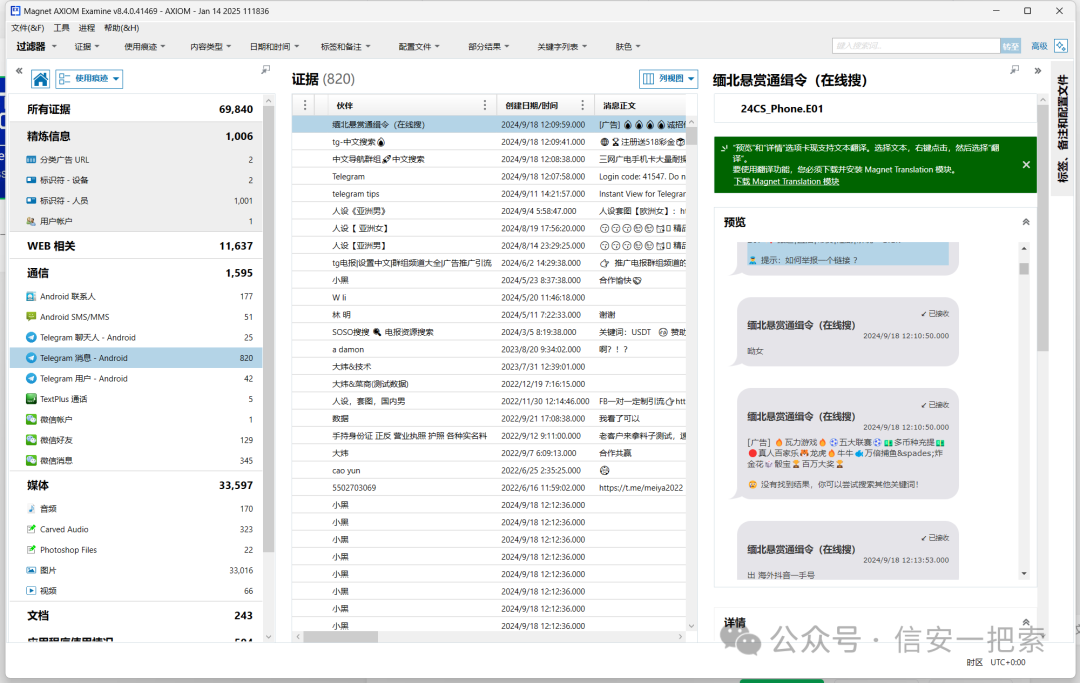Open 使用痕迹 view dropdown
Viewport: 1080px width, 683px height.
90,79
